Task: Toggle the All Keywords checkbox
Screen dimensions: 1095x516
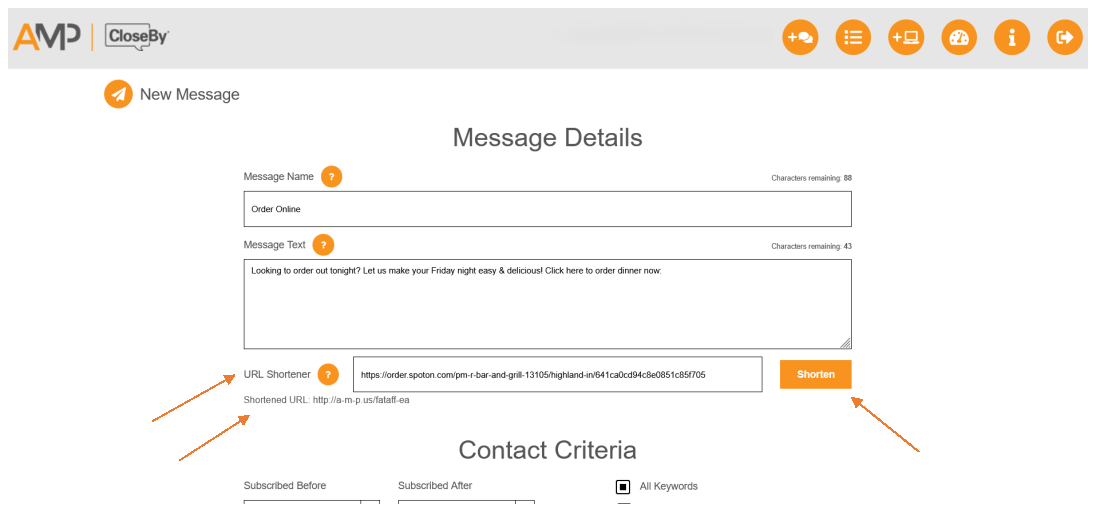Action: (x=623, y=487)
